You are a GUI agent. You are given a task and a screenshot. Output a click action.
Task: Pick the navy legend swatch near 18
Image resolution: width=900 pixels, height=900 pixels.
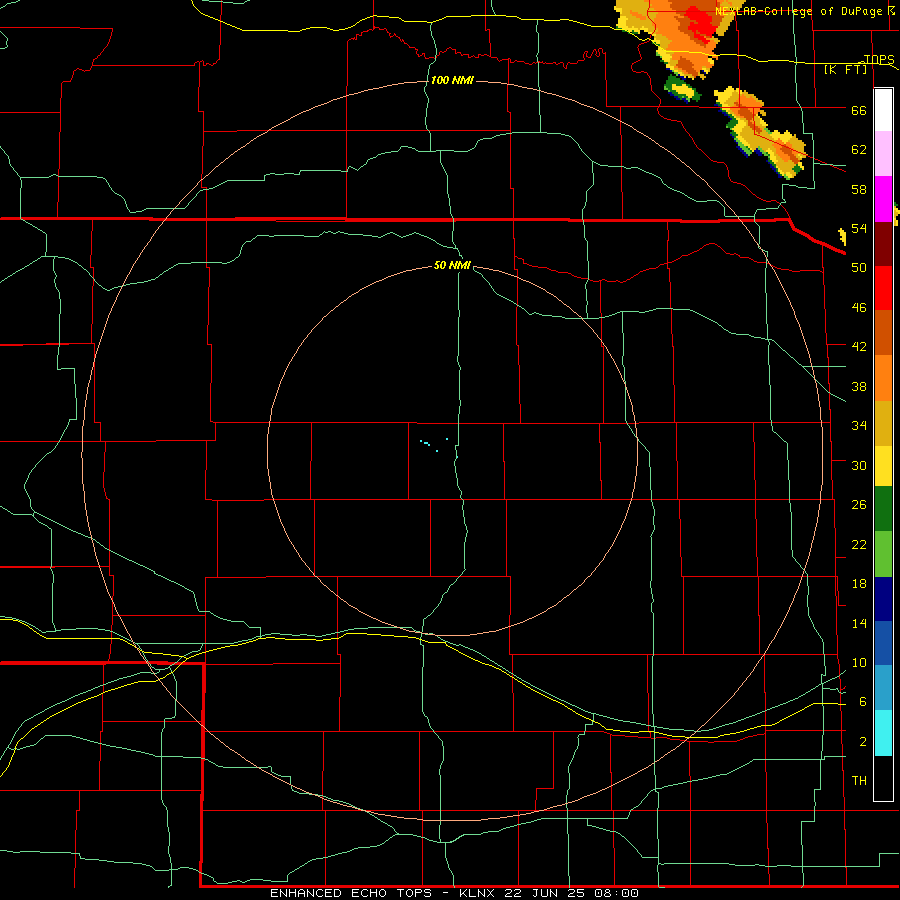tap(883, 599)
